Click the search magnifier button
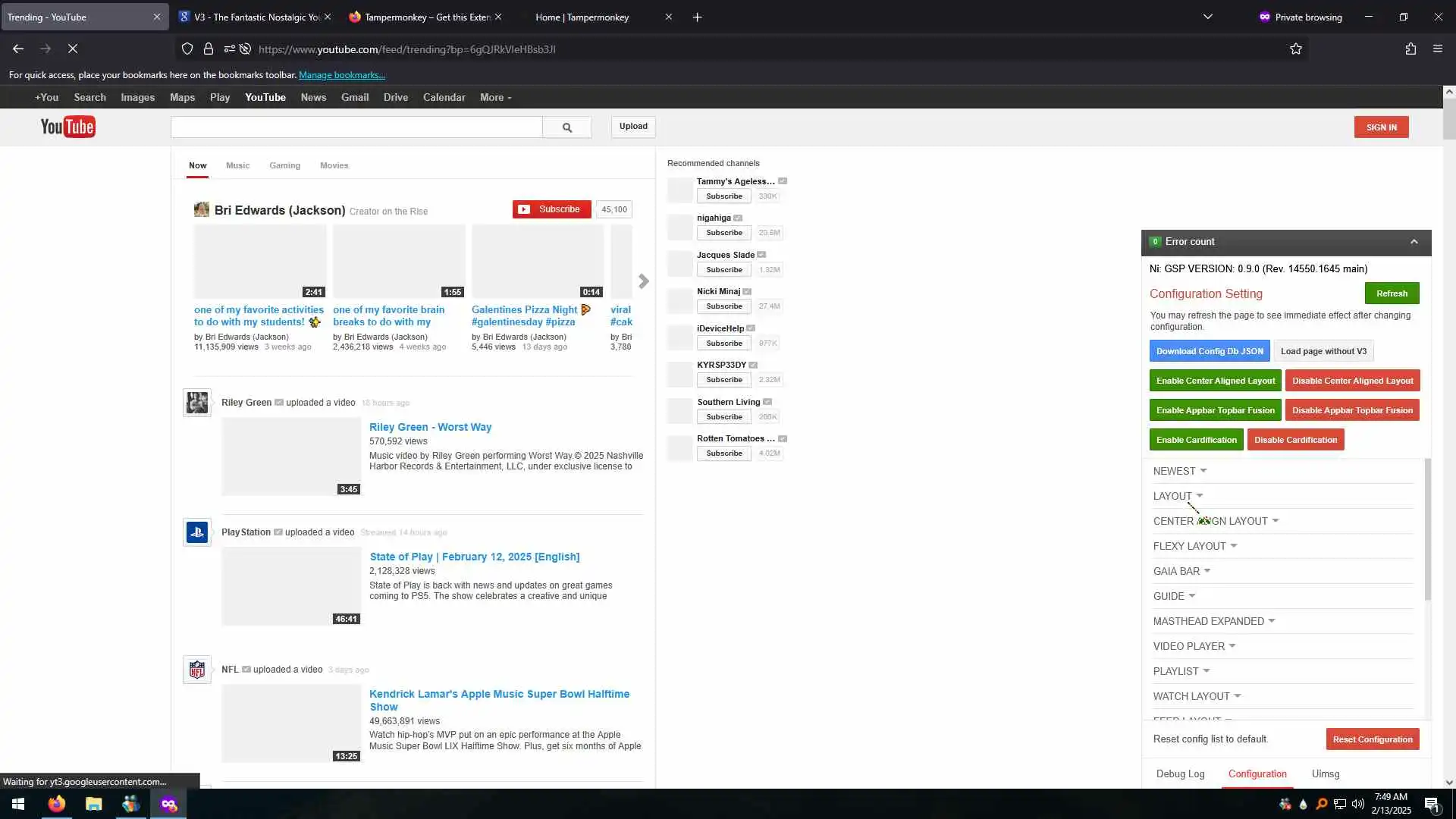 566,127
